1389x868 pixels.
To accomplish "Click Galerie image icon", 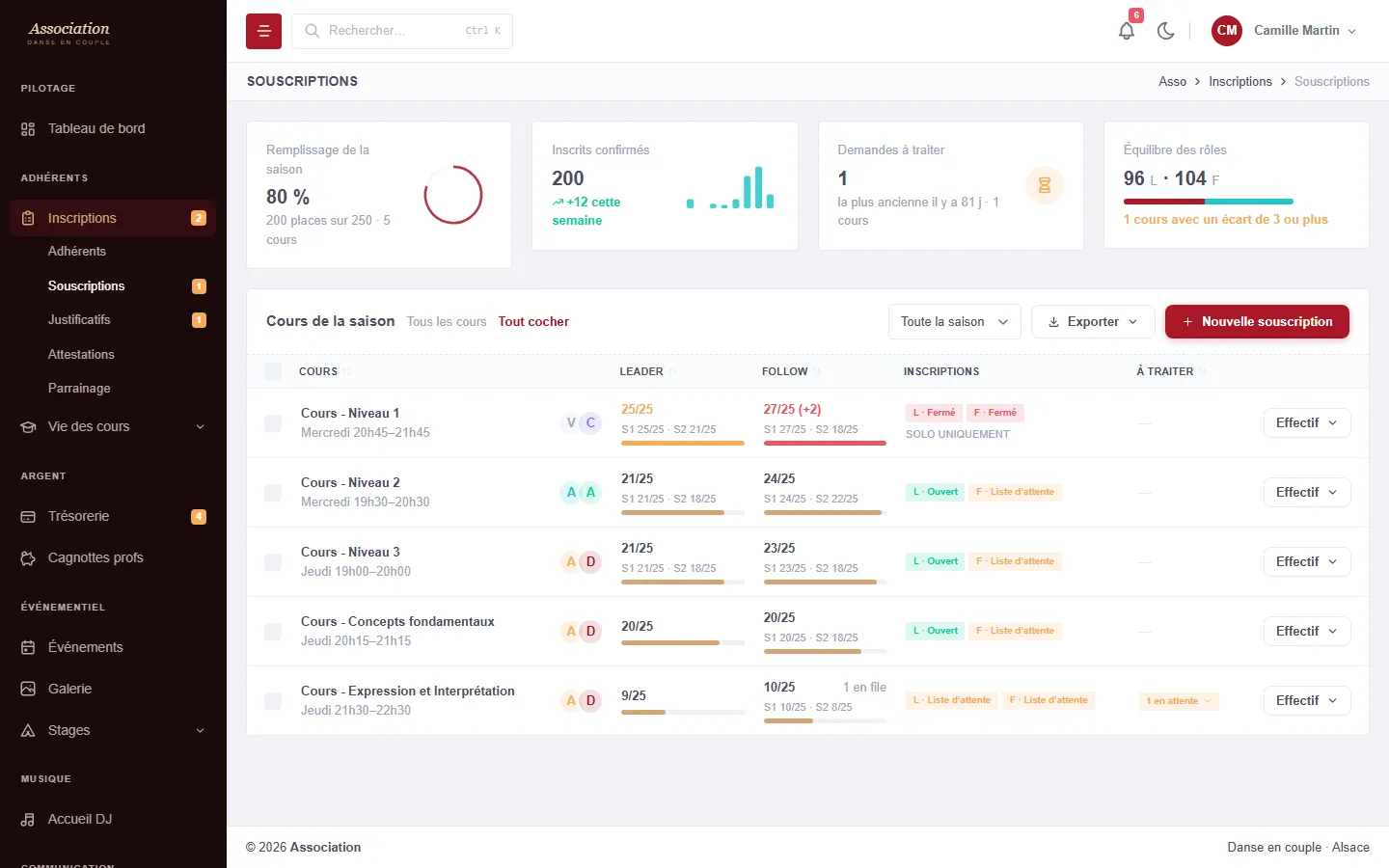I will coord(28,690).
